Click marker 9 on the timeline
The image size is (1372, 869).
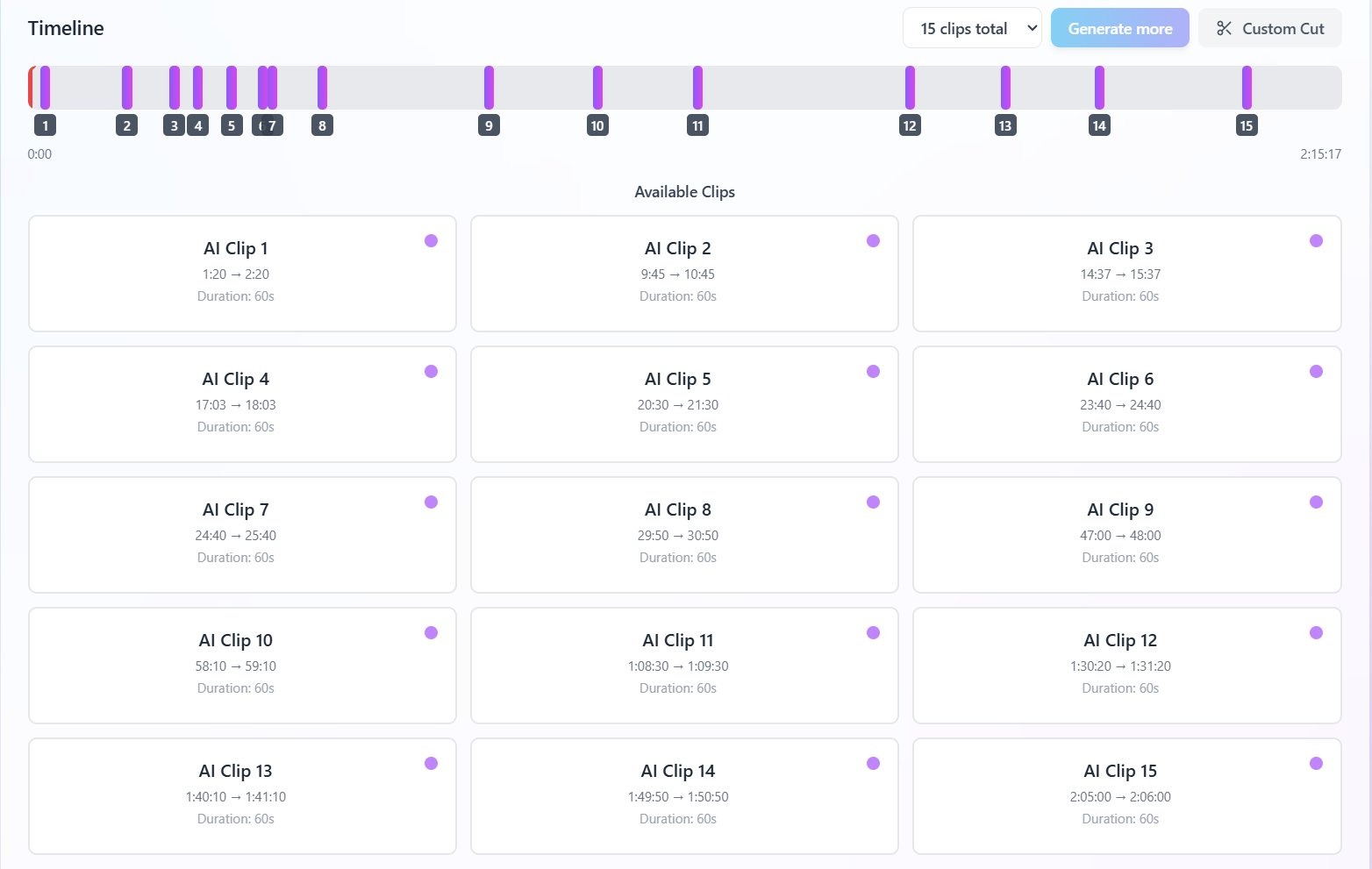(x=489, y=87)
